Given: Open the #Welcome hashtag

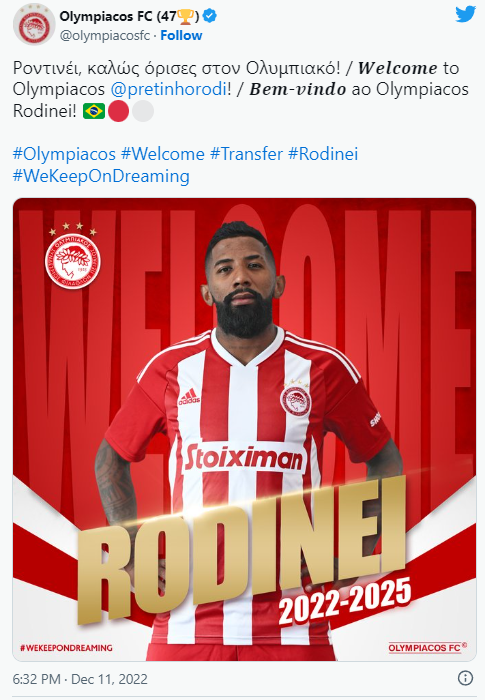Looking at the screenshot, I should tap(163, 154).
